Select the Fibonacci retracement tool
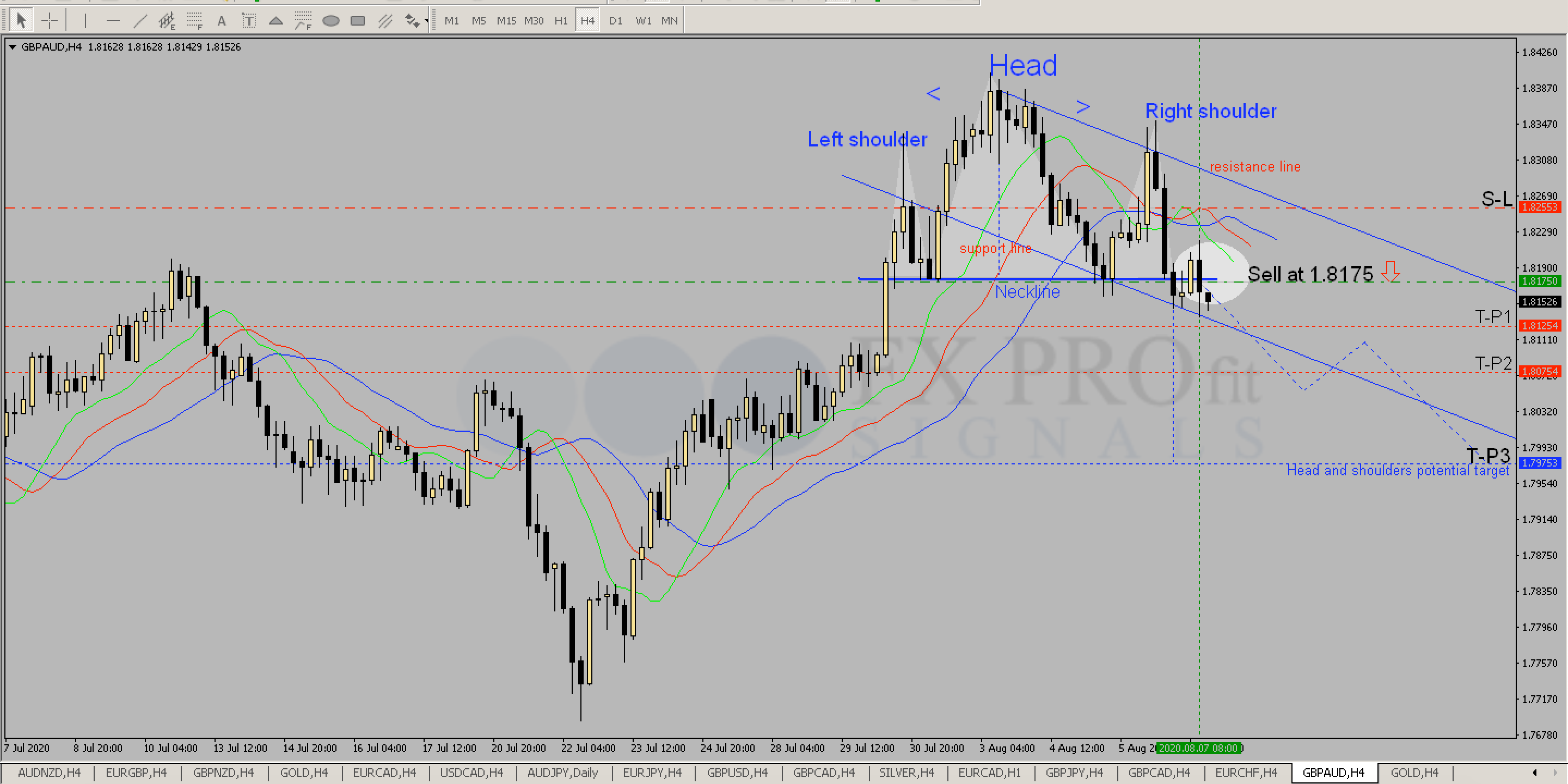This screenshot has height=784, width=1568. (194, 21)
